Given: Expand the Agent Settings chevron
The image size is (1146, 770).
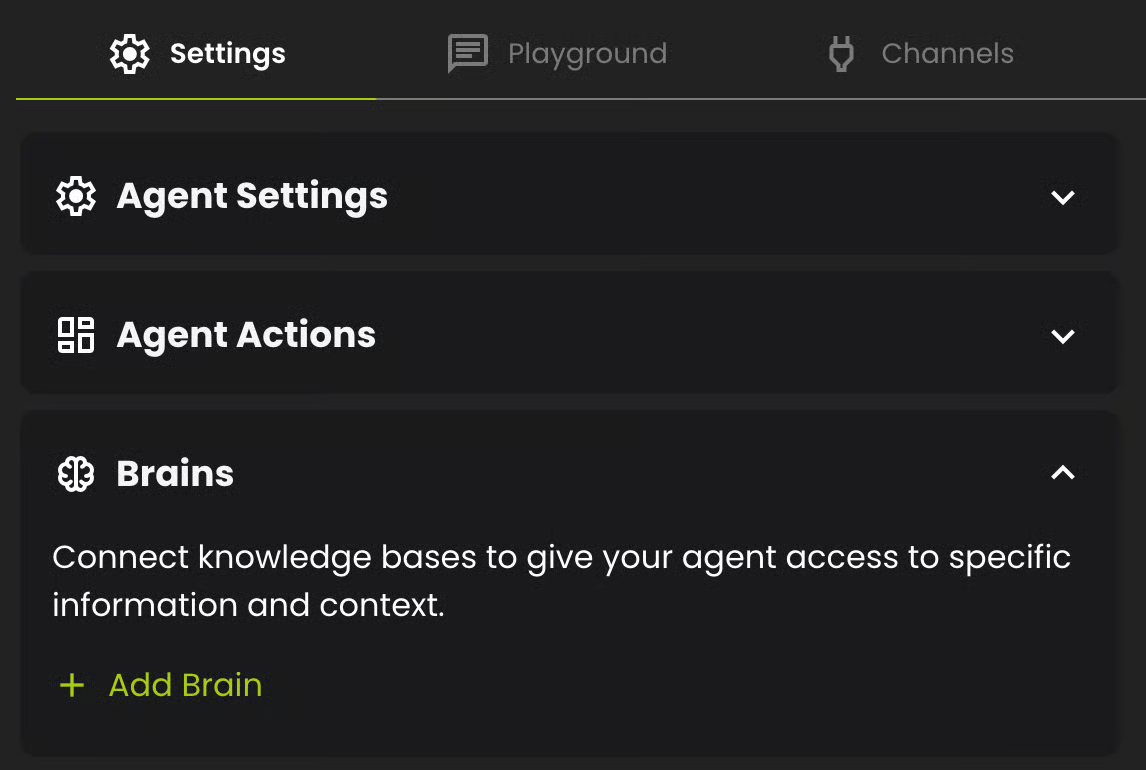Looking at the screenshot, I should tap(1063, 197).
